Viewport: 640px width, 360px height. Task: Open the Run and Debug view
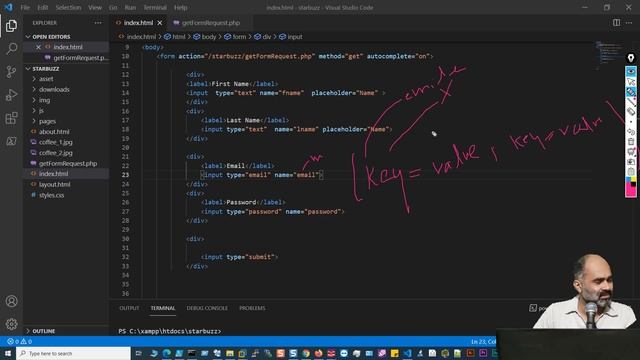click(x=11, y=95)
